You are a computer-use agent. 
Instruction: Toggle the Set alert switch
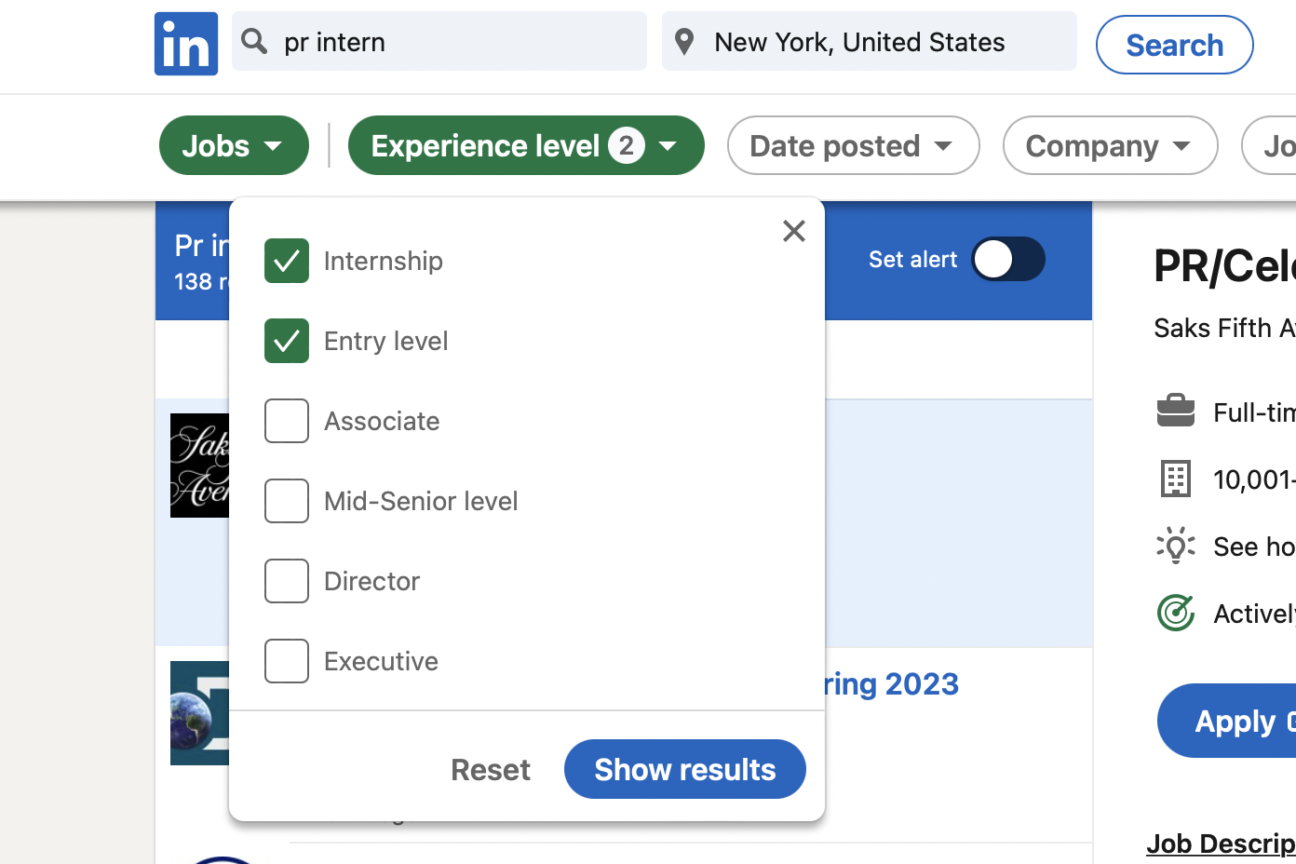coord(1008,260)
